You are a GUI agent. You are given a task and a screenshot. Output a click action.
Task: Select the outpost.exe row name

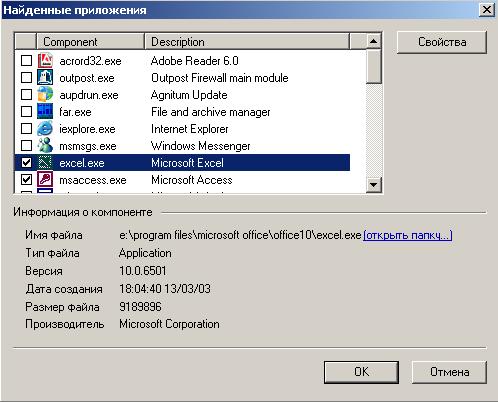click(87, 78)
